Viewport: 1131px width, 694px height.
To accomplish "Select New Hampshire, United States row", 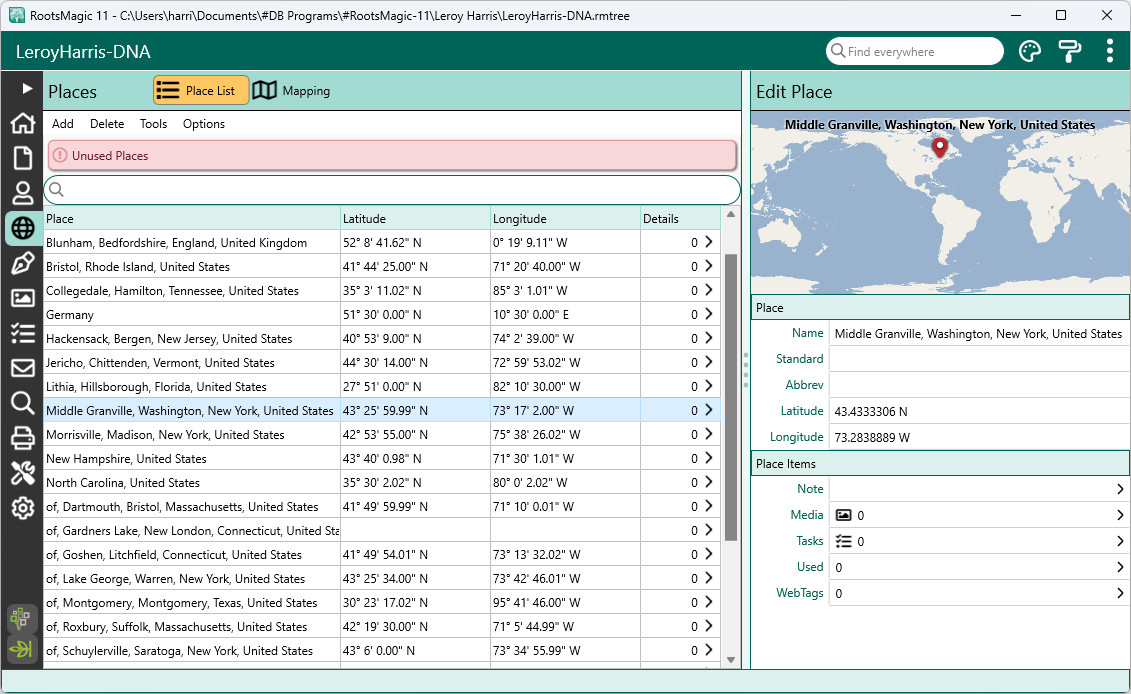I will click(x=382, y=458).
